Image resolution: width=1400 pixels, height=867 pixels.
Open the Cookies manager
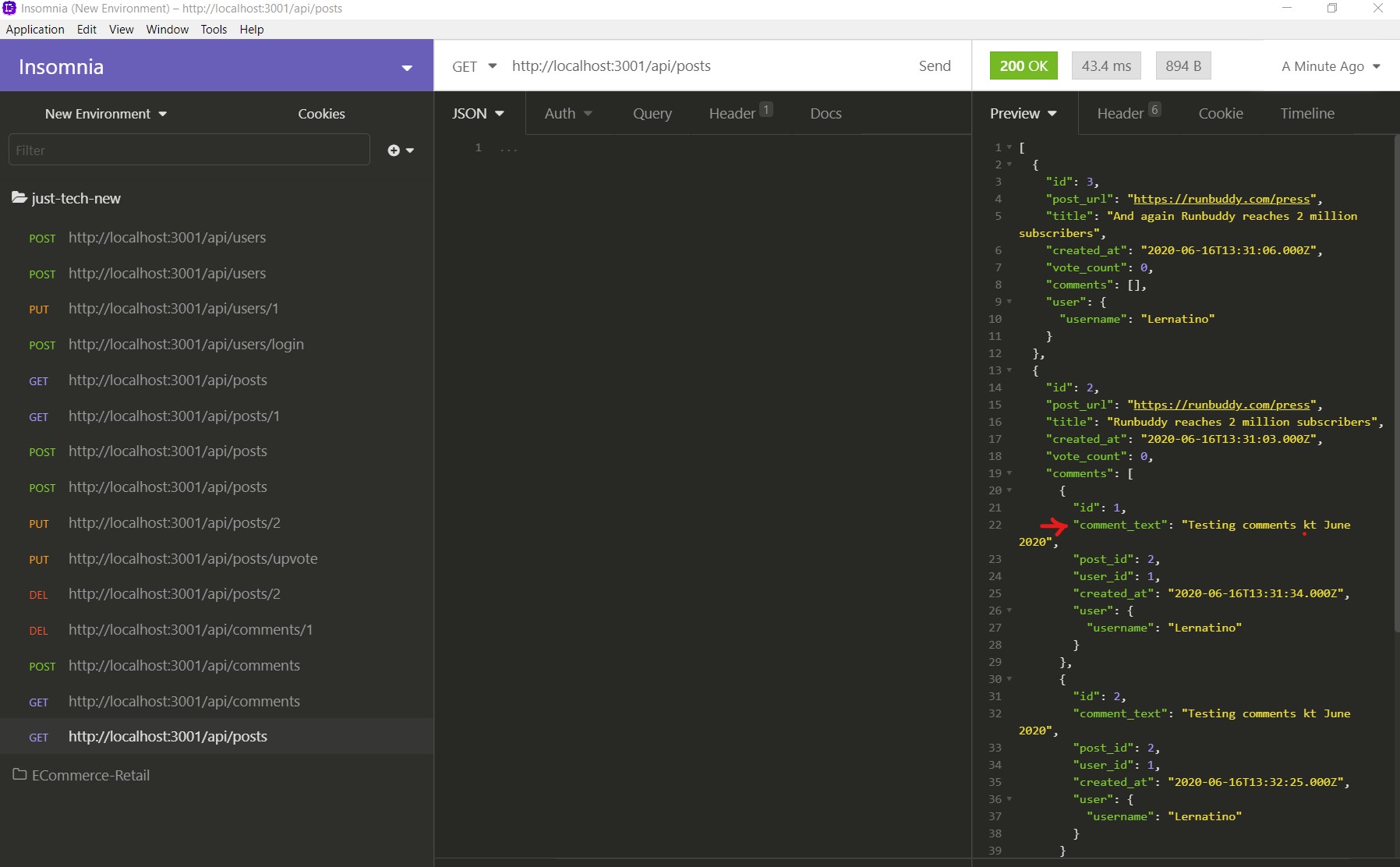[x=321, y=114]
